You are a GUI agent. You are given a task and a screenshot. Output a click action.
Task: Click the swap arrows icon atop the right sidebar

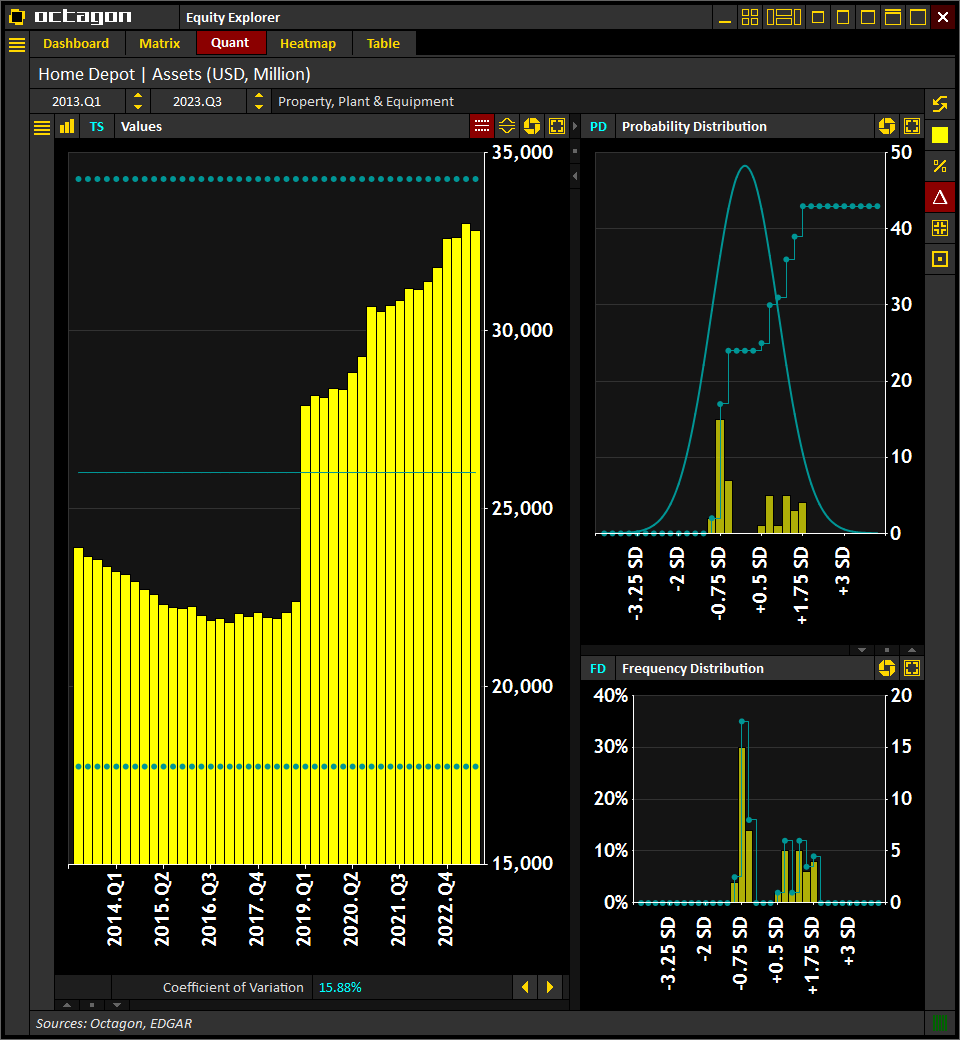coord(939,103)
